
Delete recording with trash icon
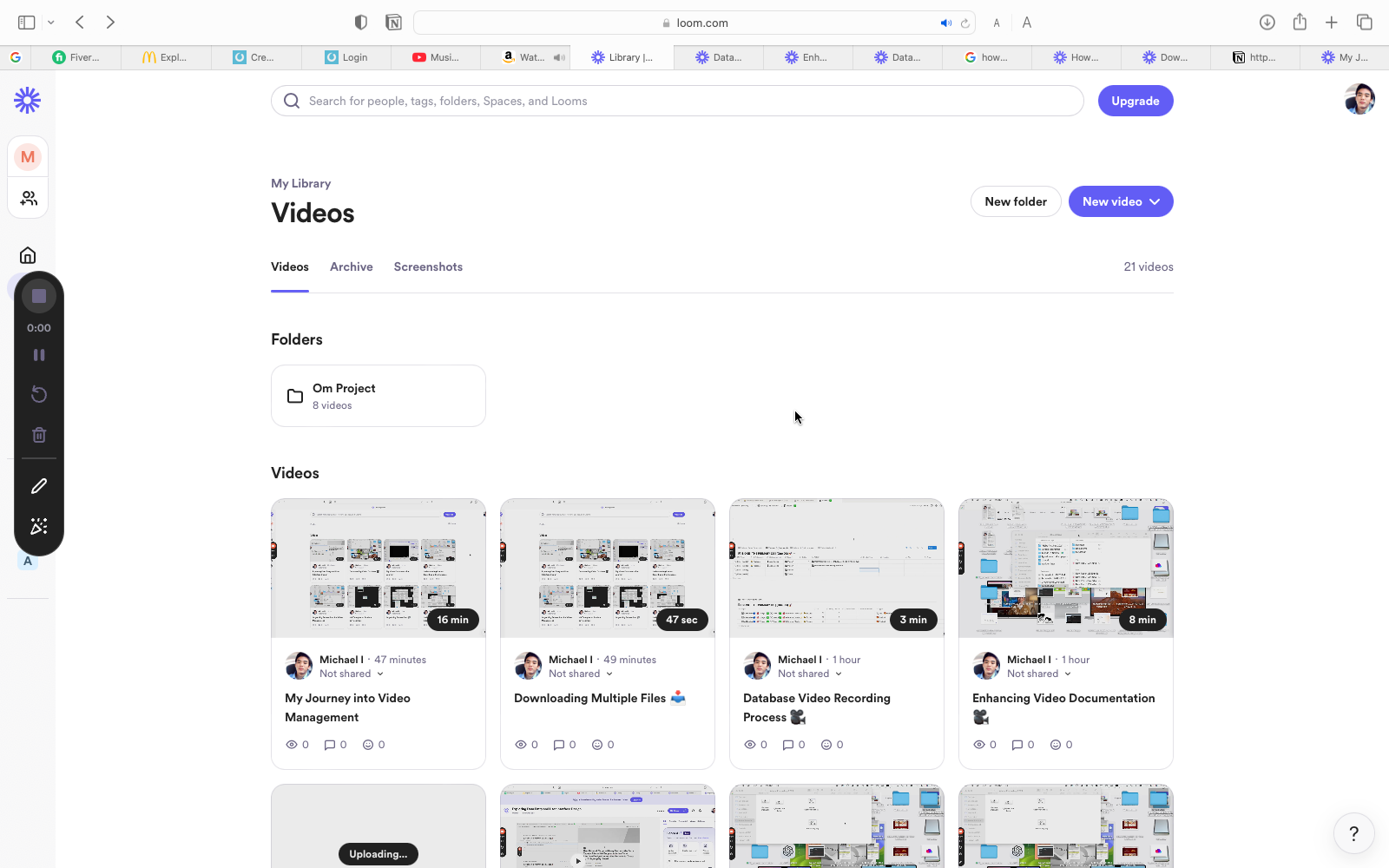(x=39, y=435)
